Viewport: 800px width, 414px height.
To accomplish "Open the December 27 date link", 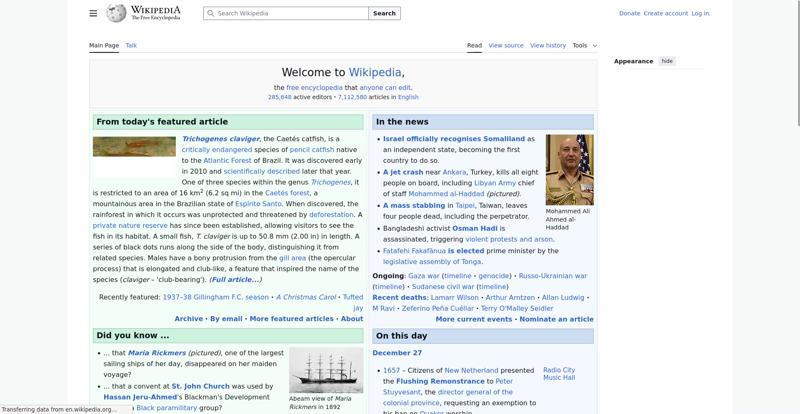I will tap(397, 353).
